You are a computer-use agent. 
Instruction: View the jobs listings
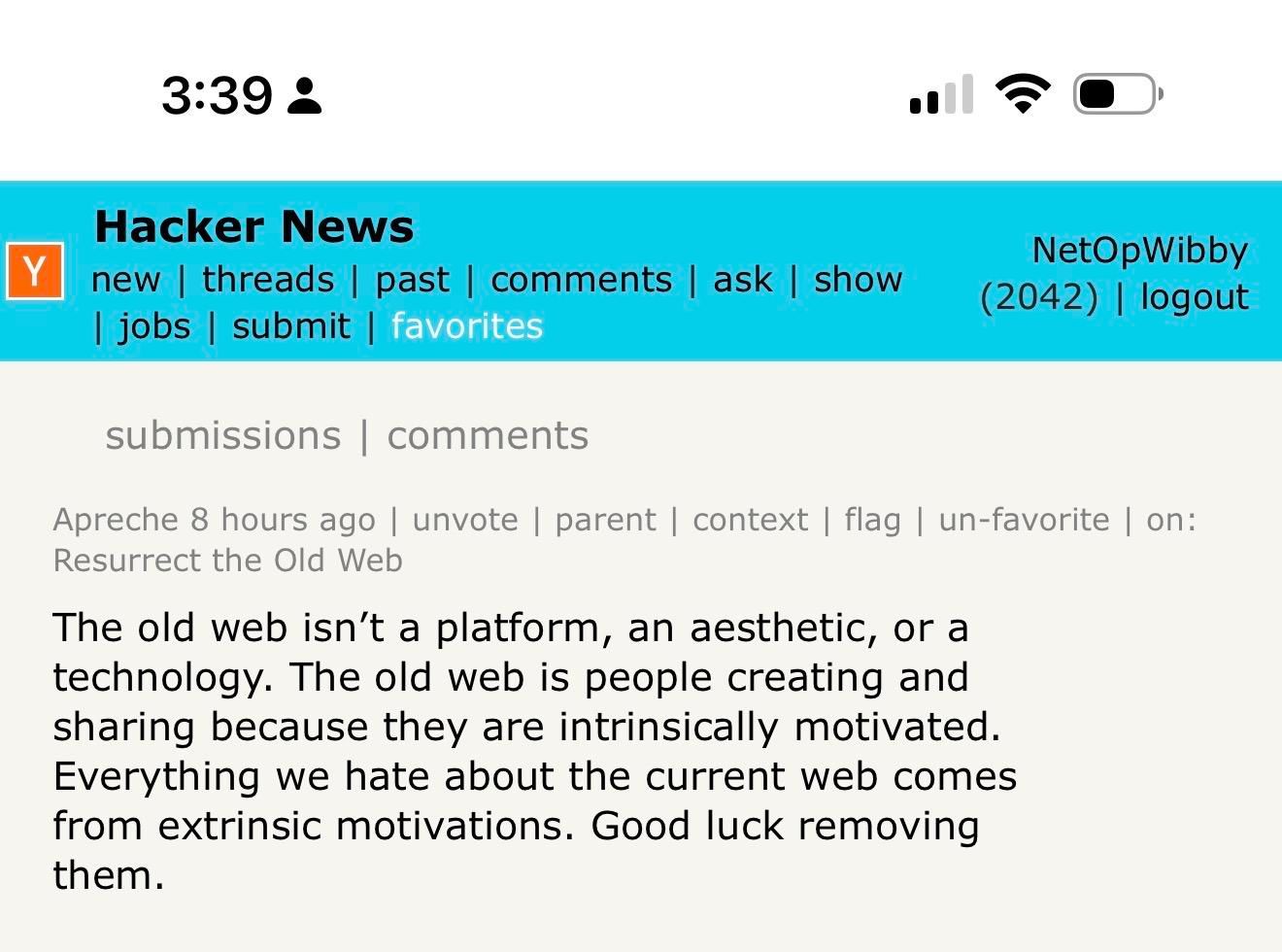tap(155, 326)
